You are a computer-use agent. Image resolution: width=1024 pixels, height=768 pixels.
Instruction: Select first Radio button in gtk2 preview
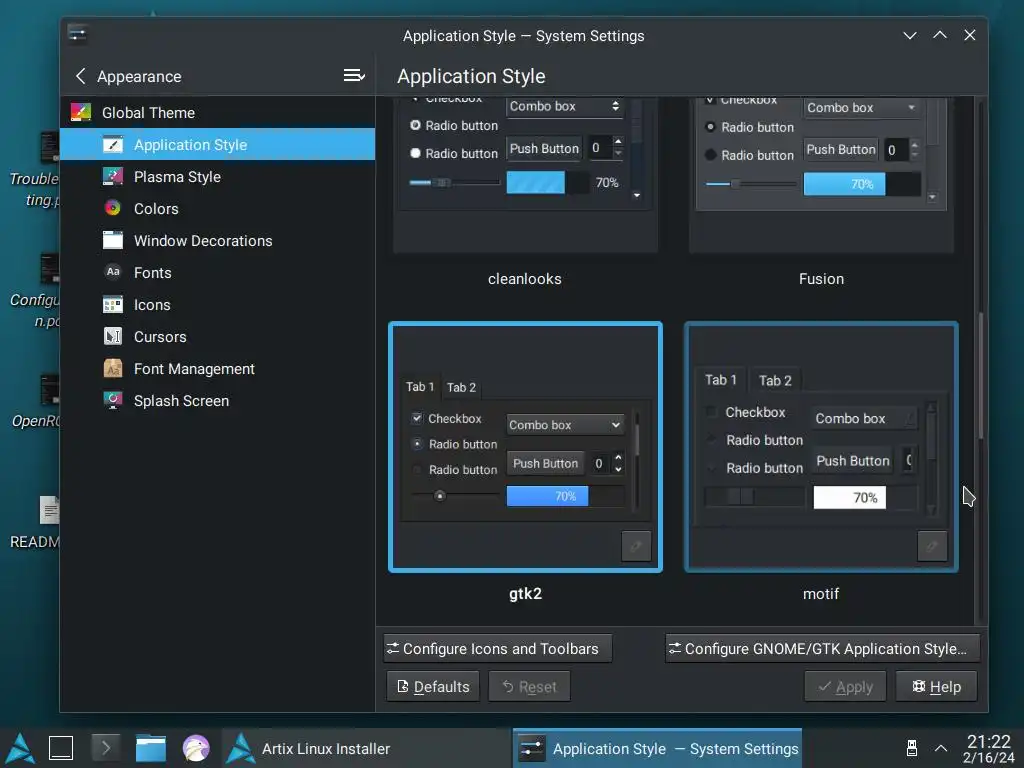417,443
